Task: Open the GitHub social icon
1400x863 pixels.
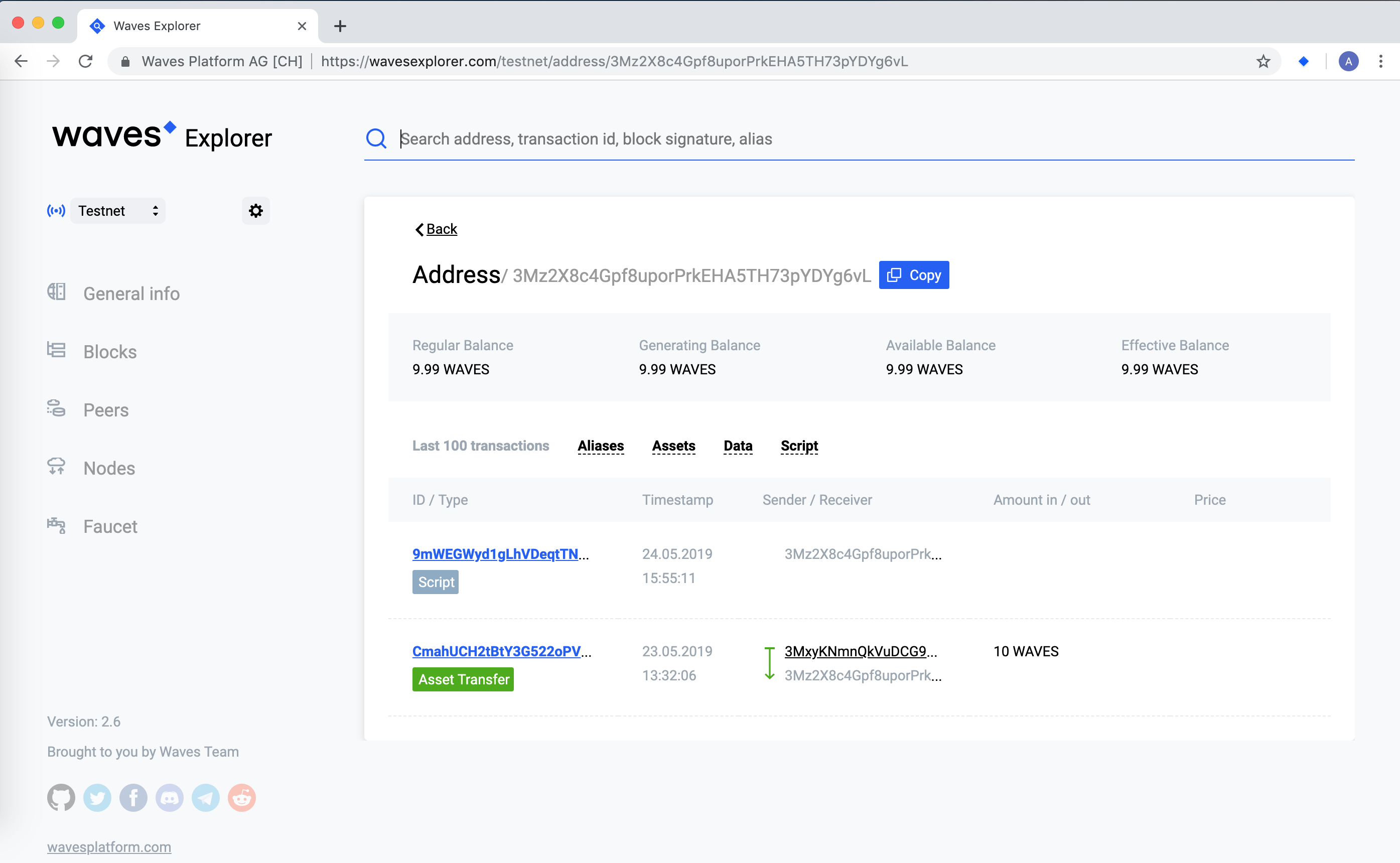Action: (61, 797)
